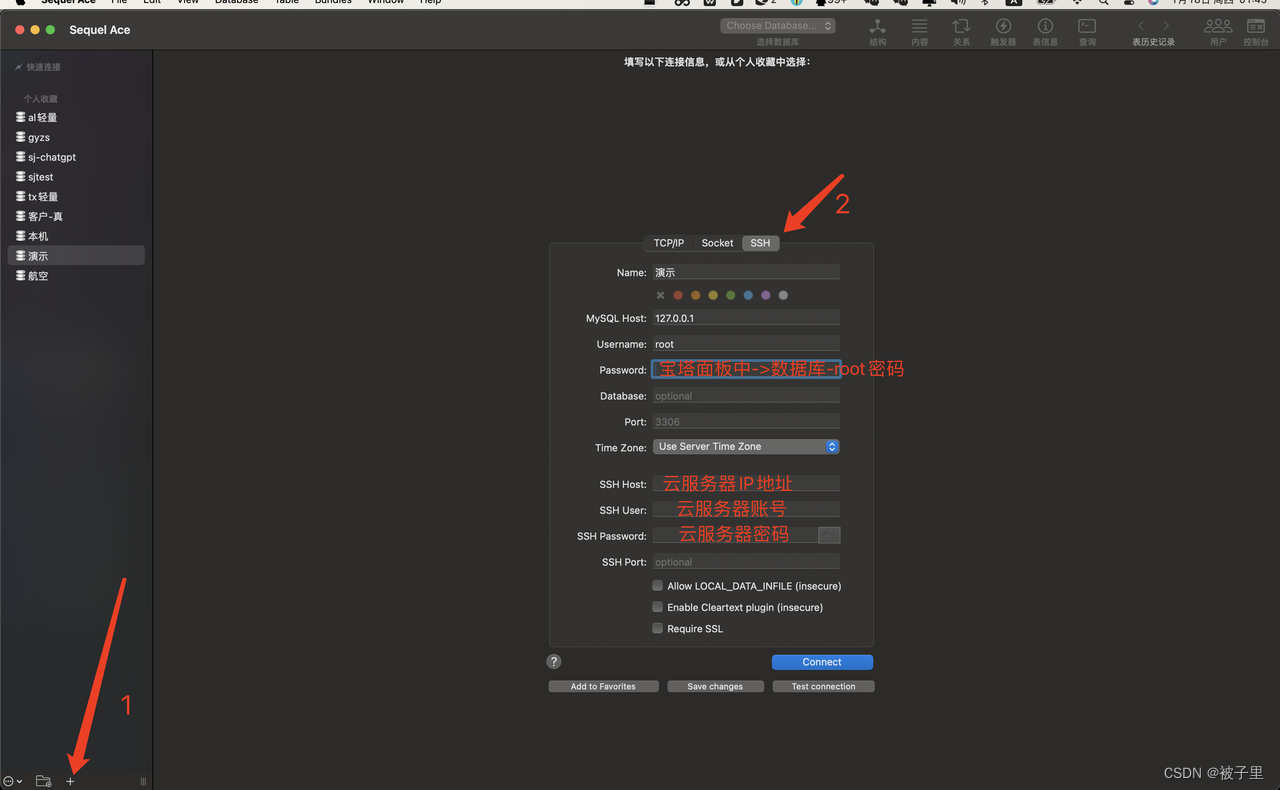Open the ellipsis action menu in sidebar footer
This screenshot has height=790, width=1280.
[13, 781]
